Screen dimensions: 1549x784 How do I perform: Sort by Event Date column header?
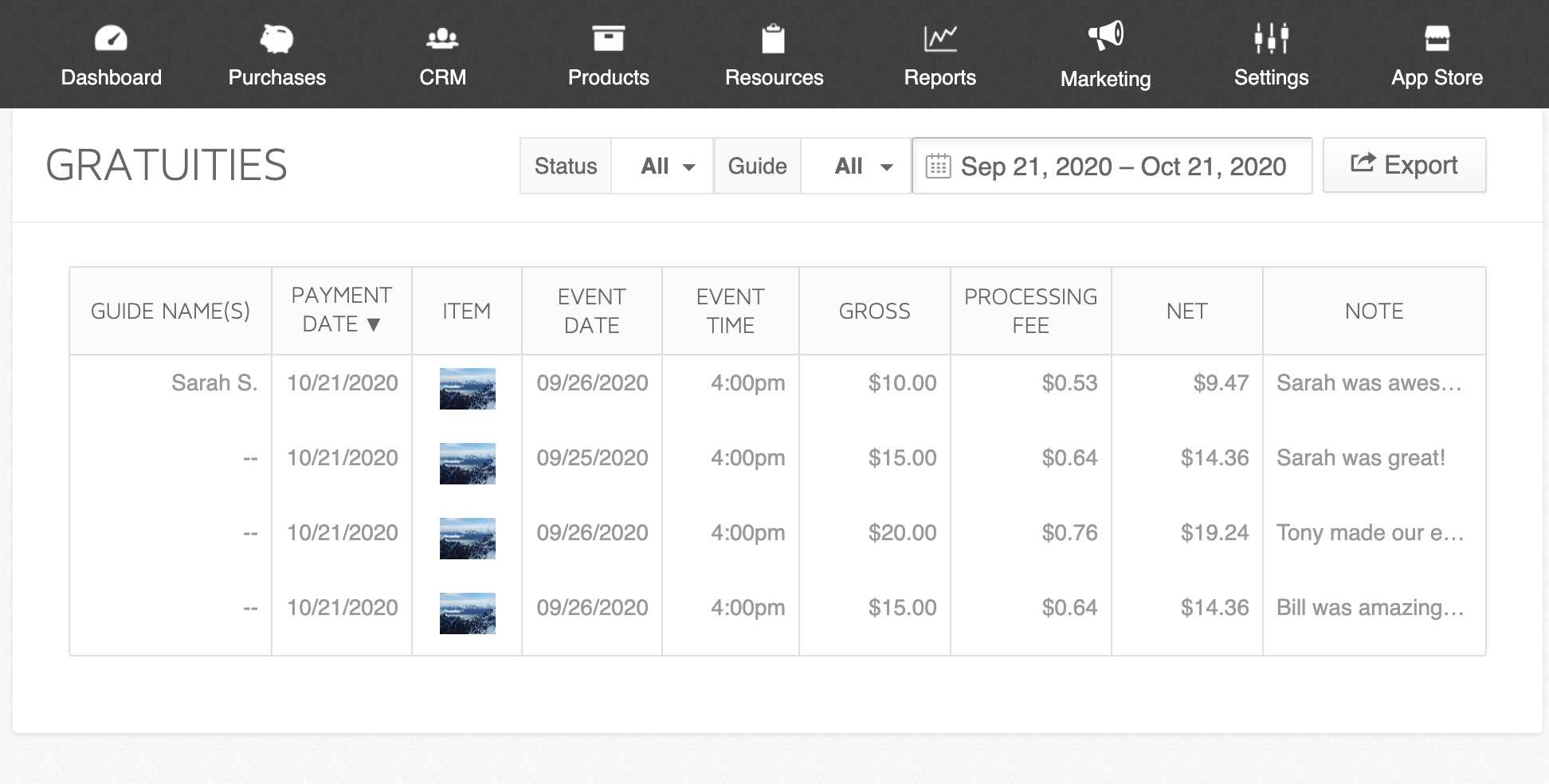click(592, 311)
